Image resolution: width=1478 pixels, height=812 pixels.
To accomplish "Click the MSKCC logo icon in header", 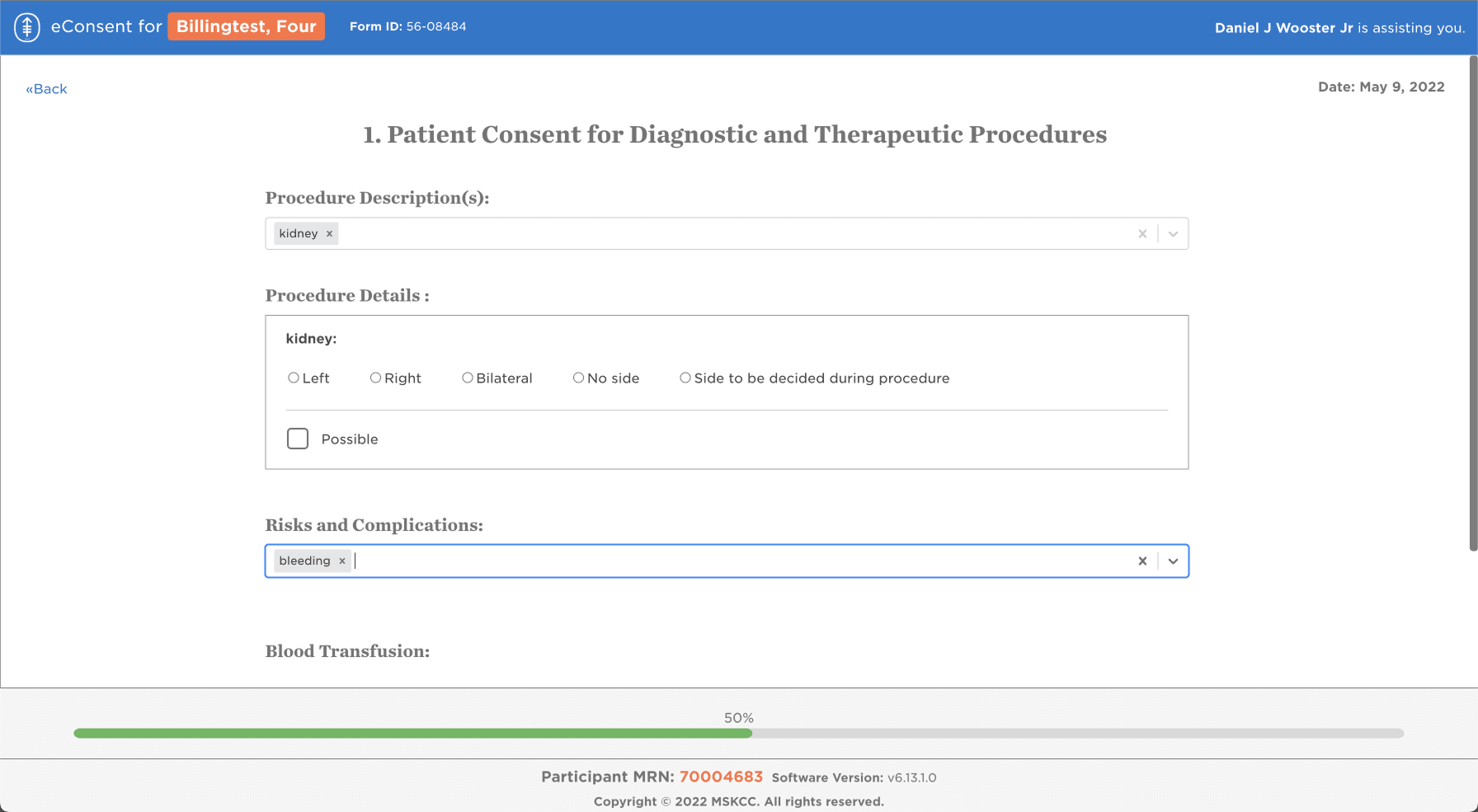I will click(x=27, y=27).
